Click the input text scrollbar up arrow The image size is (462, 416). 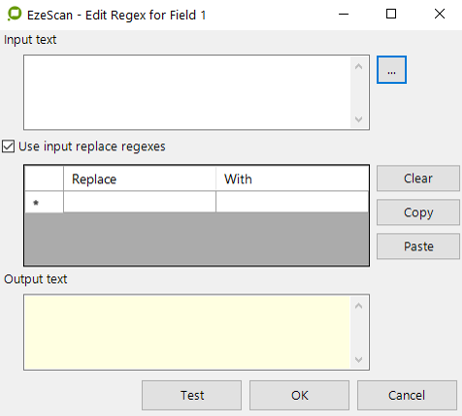[359, 67]
